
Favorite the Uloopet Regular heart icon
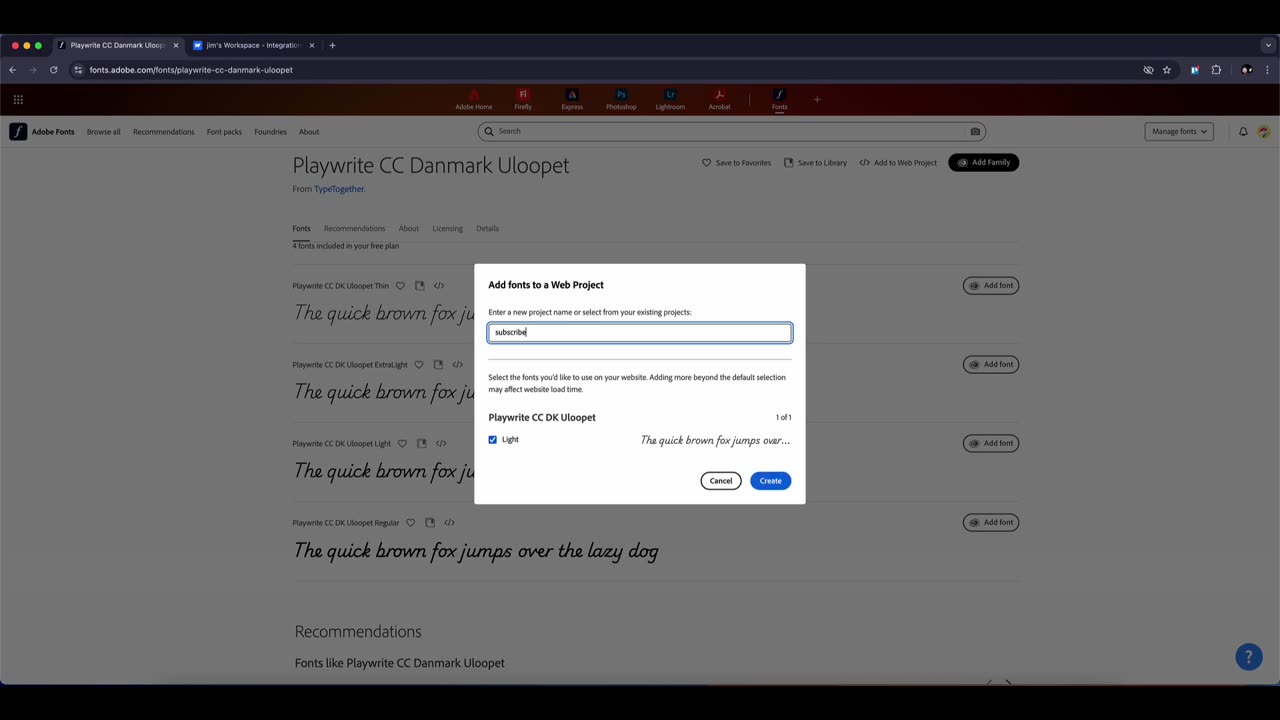(411, 523)
